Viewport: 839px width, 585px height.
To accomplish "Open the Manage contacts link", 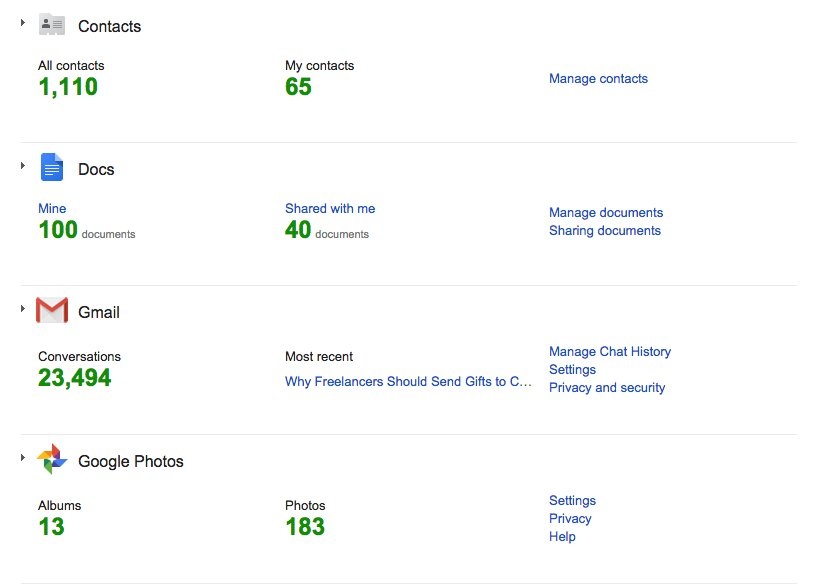I will [x=598, y=79].
